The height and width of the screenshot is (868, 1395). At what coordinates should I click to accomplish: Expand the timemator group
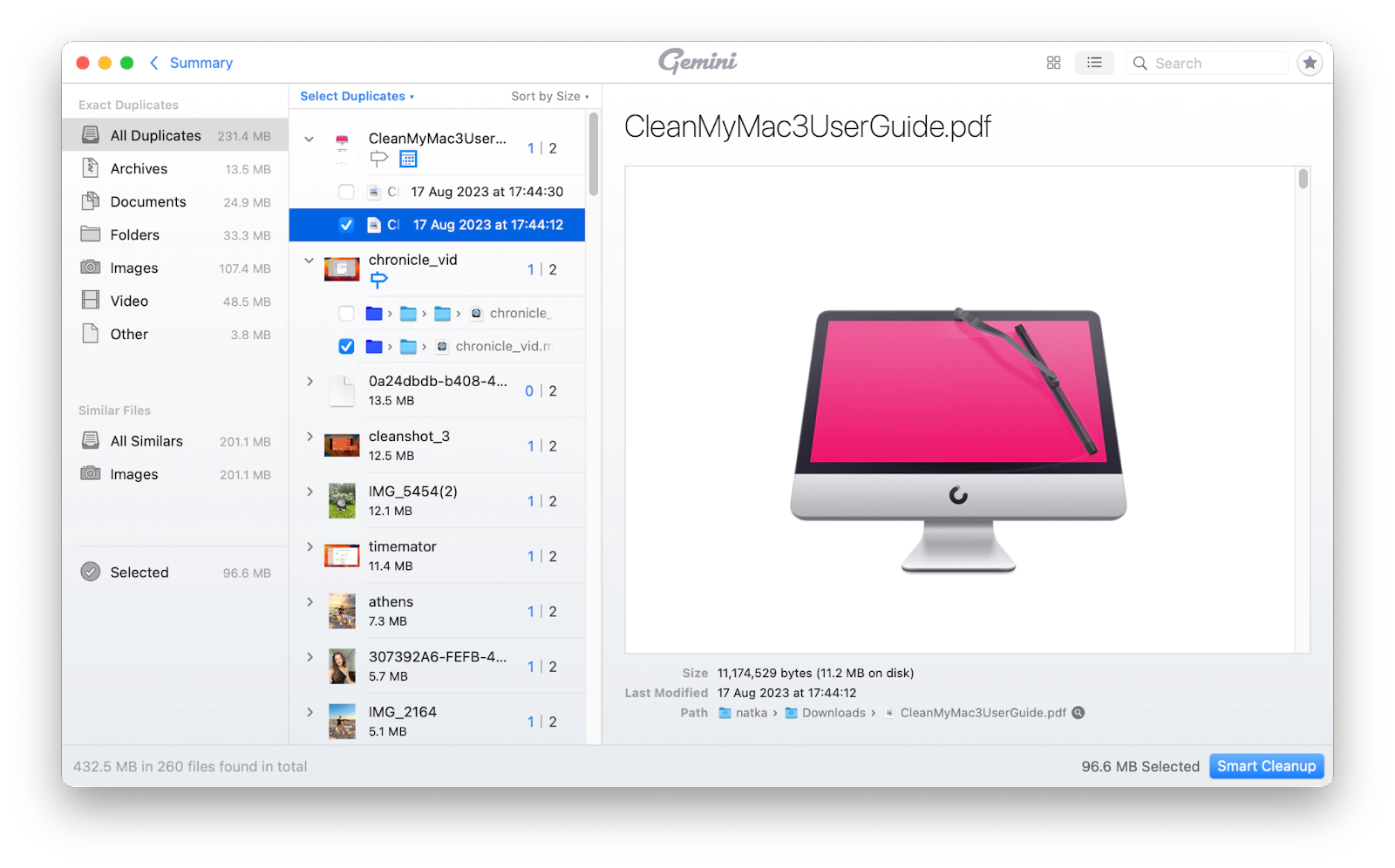tap(310, 546)
